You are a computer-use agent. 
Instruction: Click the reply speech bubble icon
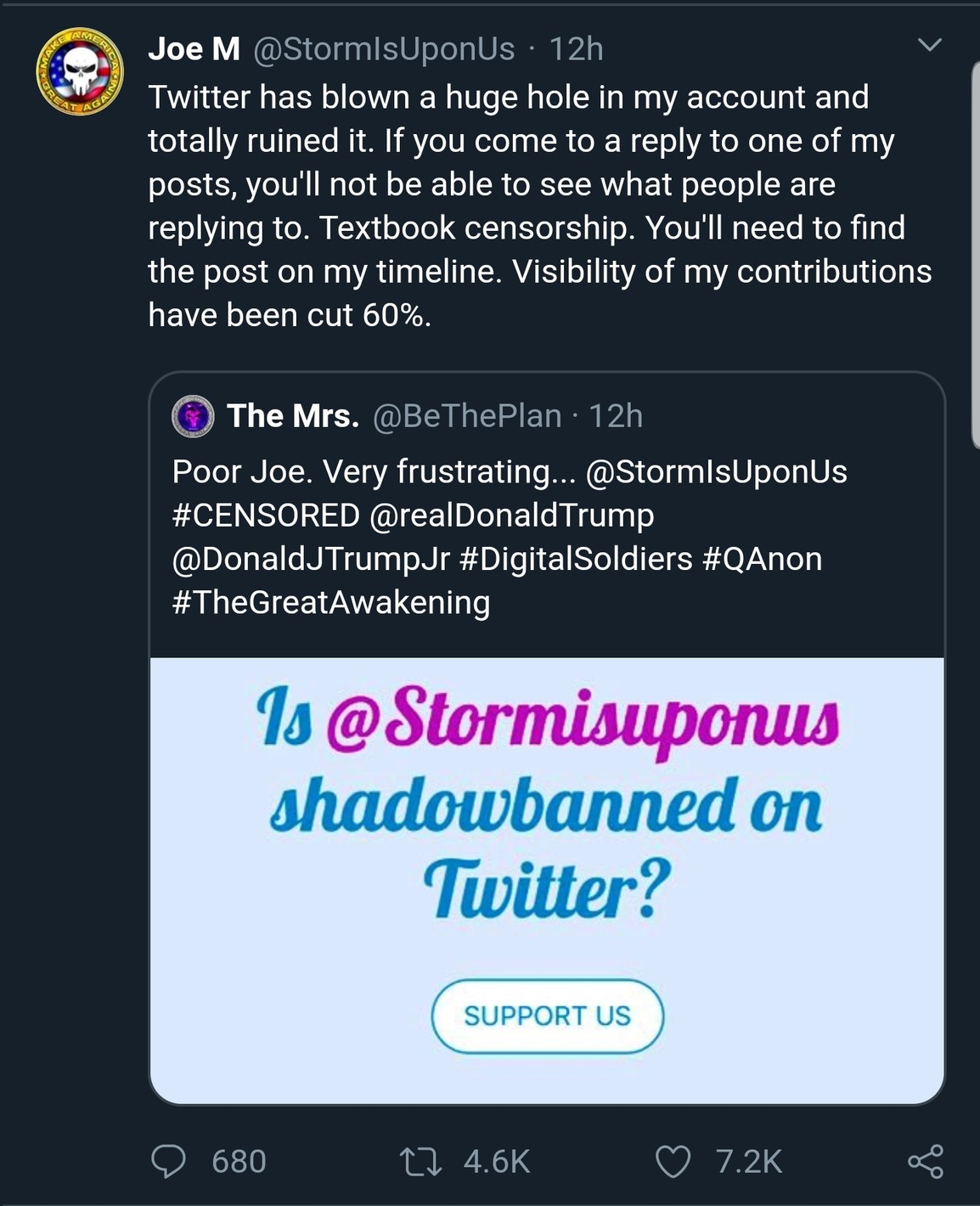tap(168, 1161)
